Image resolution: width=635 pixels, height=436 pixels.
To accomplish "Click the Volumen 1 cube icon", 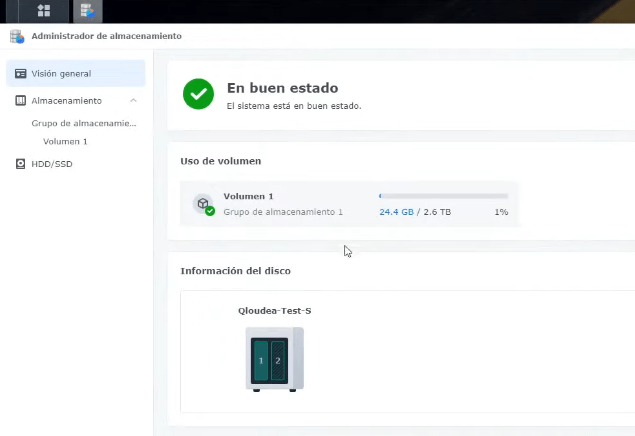I will pyautogui.click(x=203, y=204).
